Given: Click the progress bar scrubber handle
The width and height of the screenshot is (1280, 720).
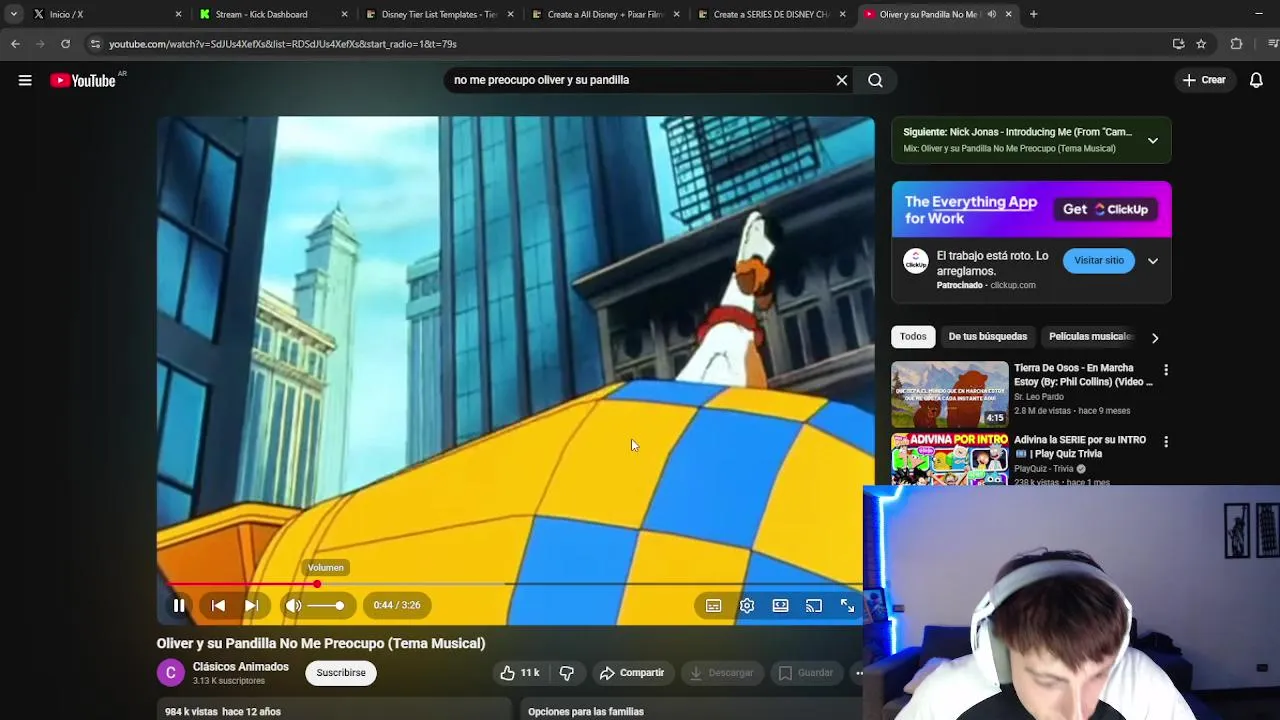Looking at the screenshot, I should [x=317, y=584].
